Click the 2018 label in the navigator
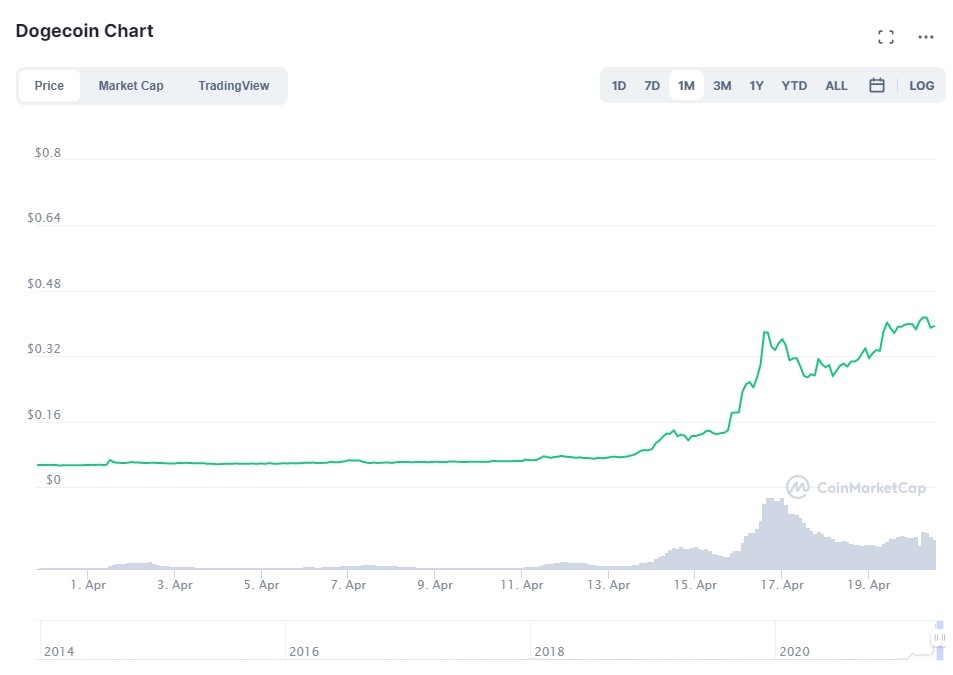 549,651
